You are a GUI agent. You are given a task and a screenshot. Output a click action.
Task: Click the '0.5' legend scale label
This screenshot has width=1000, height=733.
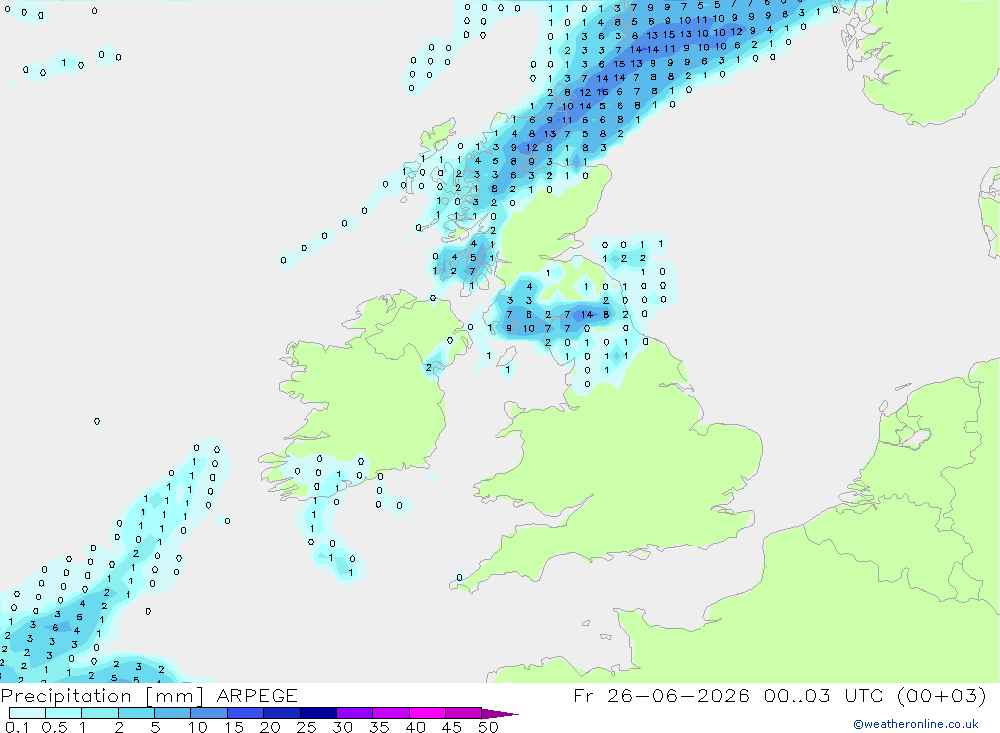pyautogui.click(x=54, y=727)
